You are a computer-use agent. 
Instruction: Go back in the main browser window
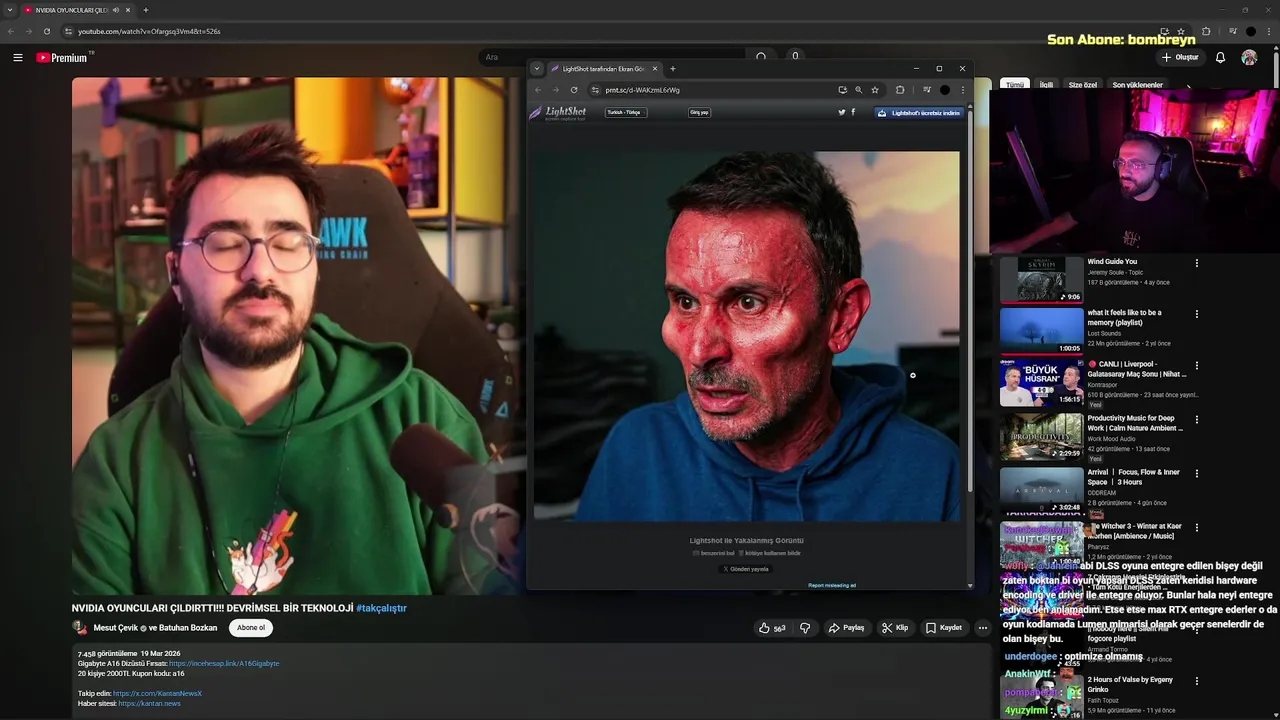tap(11, 31)
